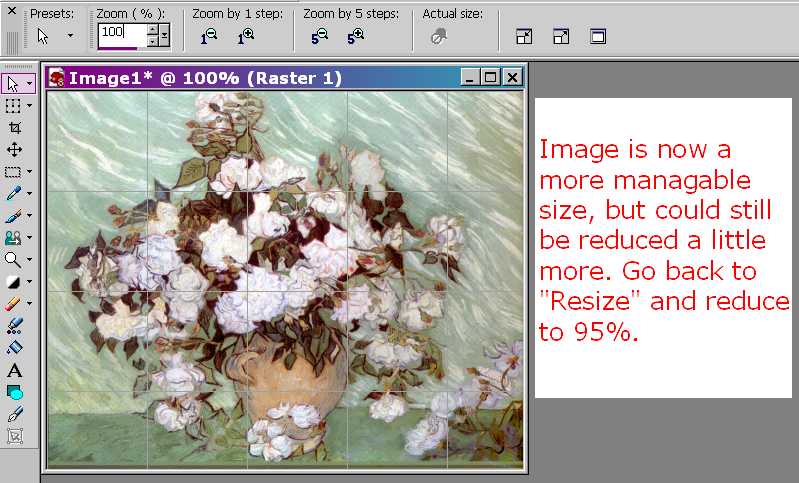Screen dimensions: 799x483
Task: Expand the magnifier tool flyout arrow
Action: pyautogui.click(x=30, y=259)
